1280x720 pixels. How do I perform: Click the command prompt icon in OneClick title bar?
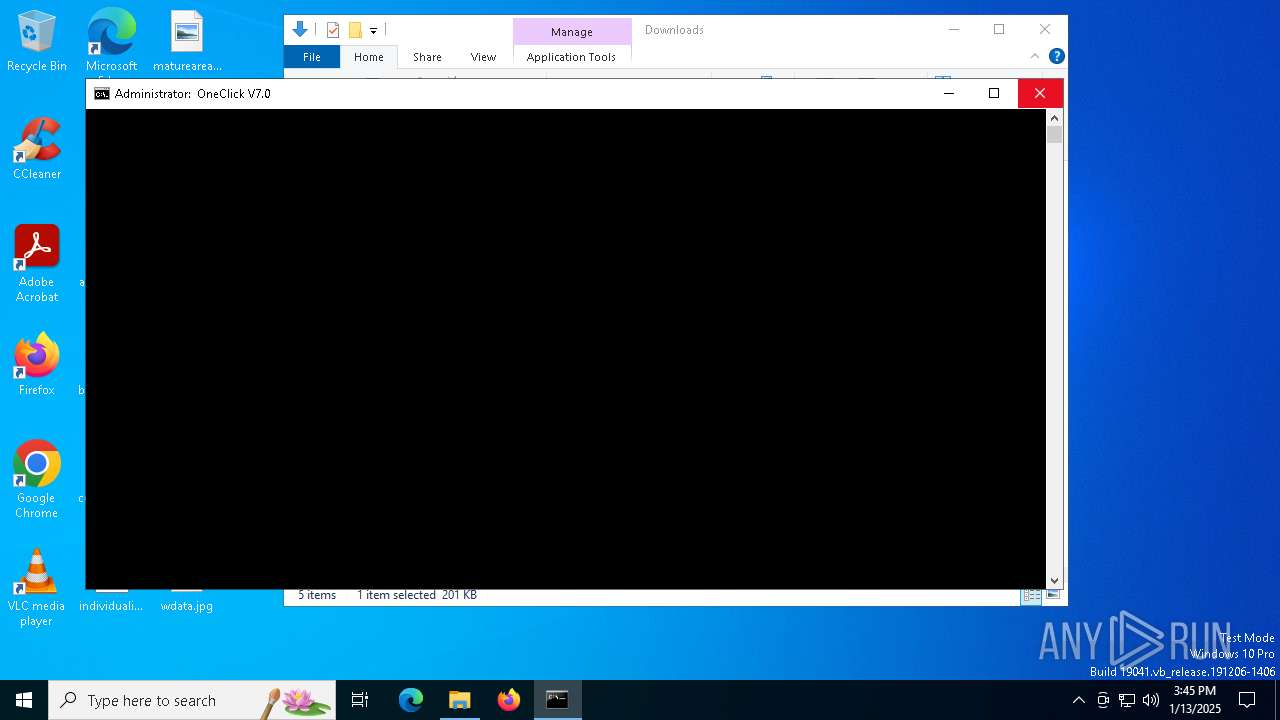101,94
